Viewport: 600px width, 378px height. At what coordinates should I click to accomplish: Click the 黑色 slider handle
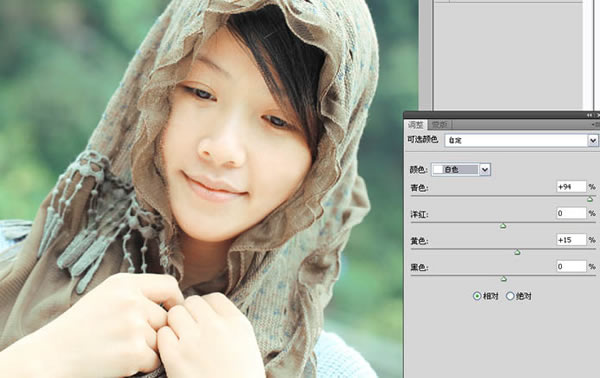[504, 279]
